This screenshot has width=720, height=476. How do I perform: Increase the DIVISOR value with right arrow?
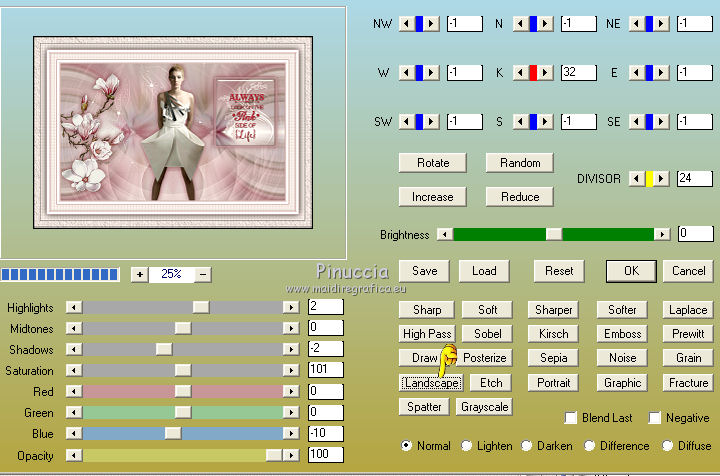click(x=661, y=179)
